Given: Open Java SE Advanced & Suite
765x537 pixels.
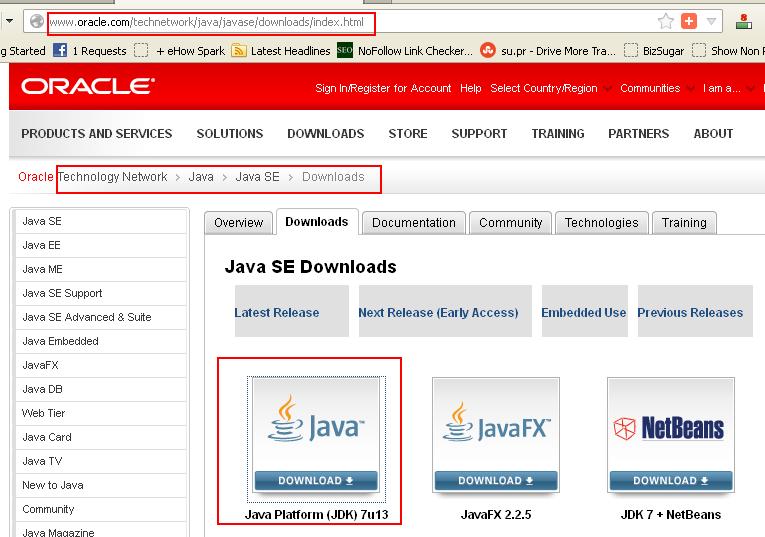Looking at the screenshot, I should click(x=101, y=317).
